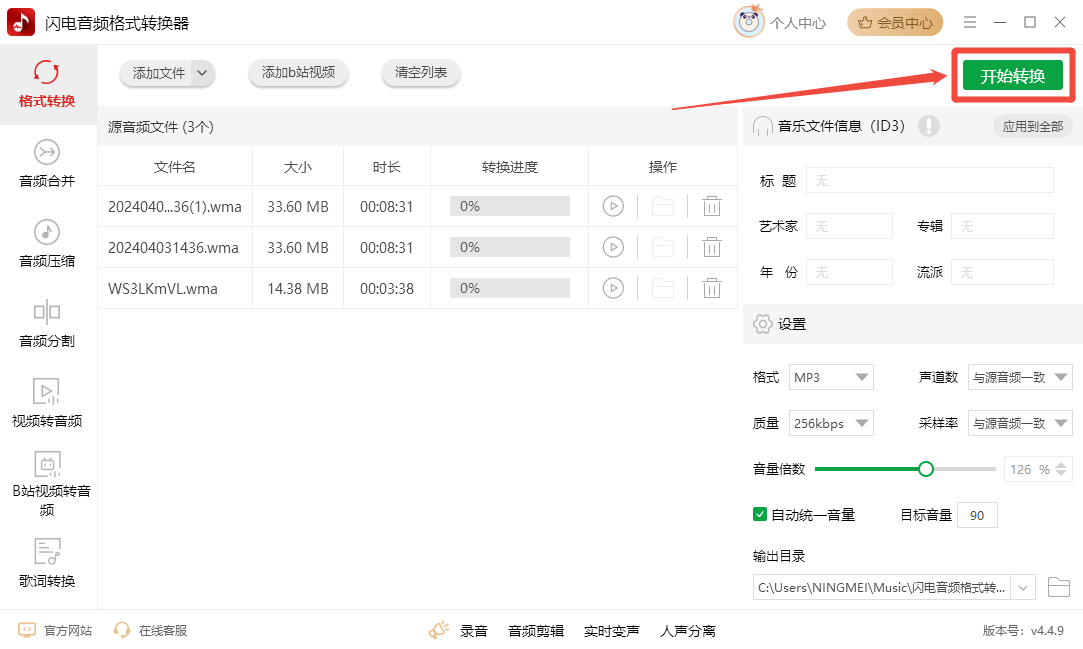Select 音频分割 from the sidebar

click(47, 324)
